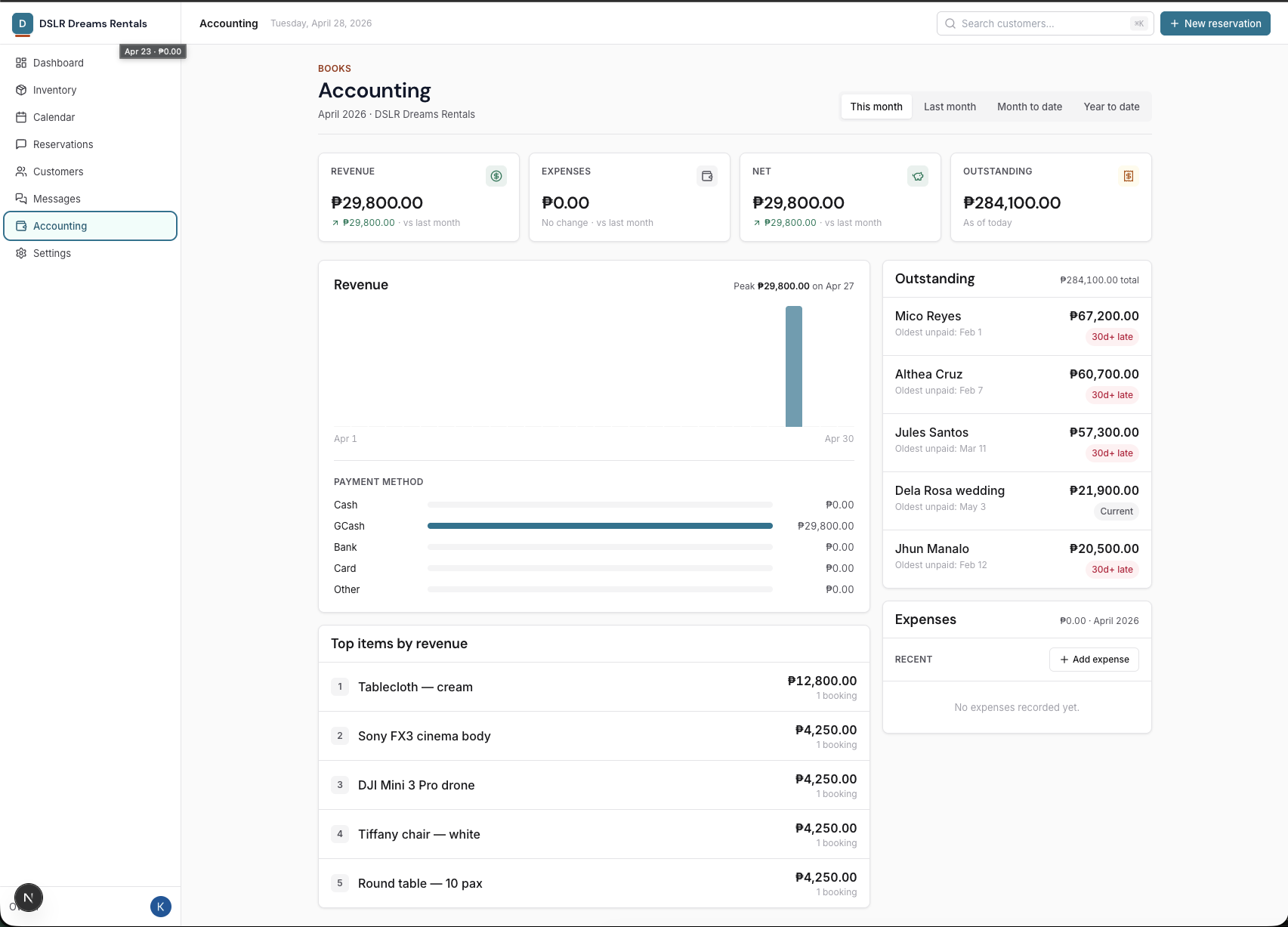This screenshot has width=1288, height=927.
Task: Open the Inventory section icon
Action: [21, 90]
